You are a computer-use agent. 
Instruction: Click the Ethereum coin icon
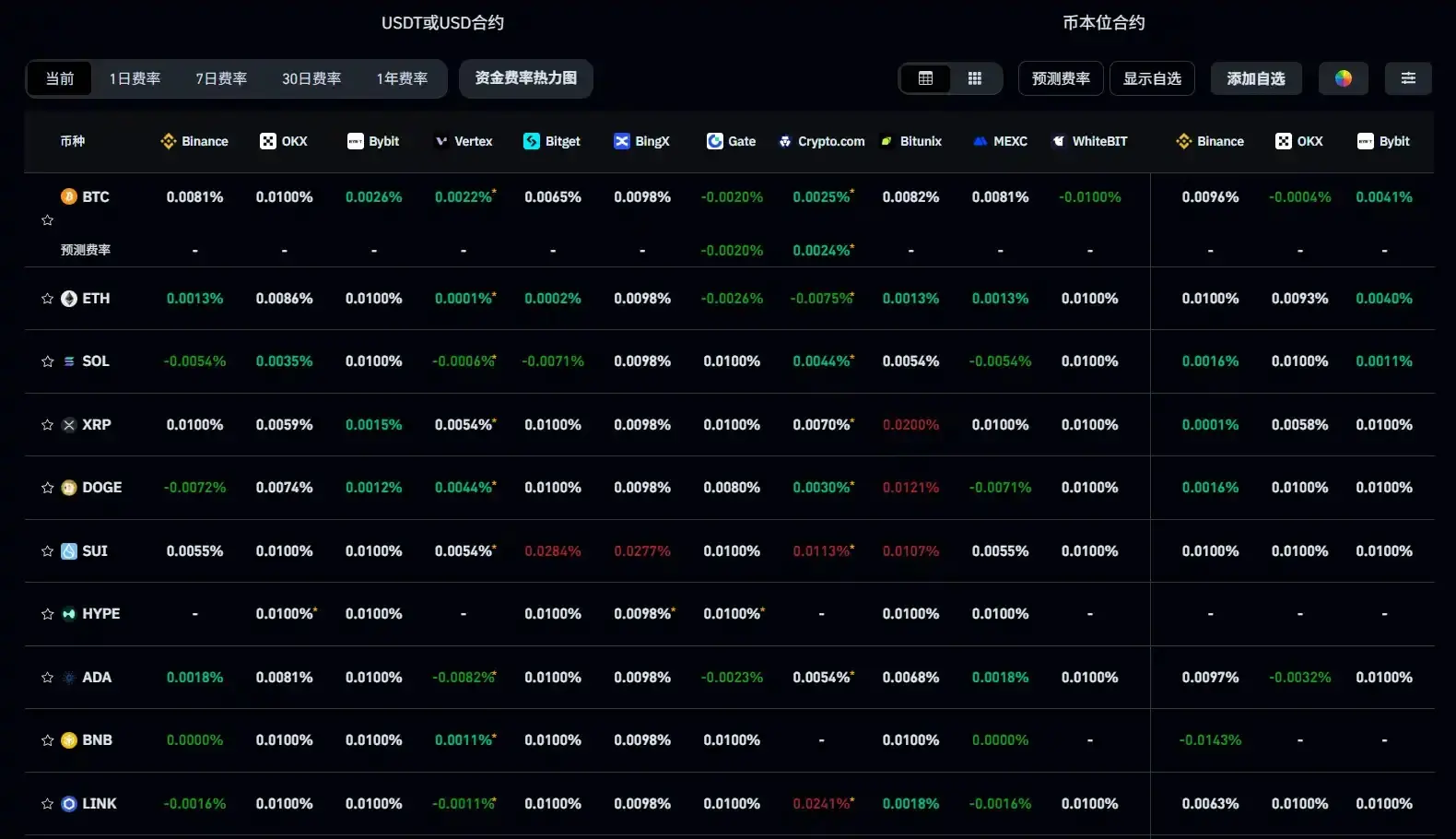click(69, 299)
